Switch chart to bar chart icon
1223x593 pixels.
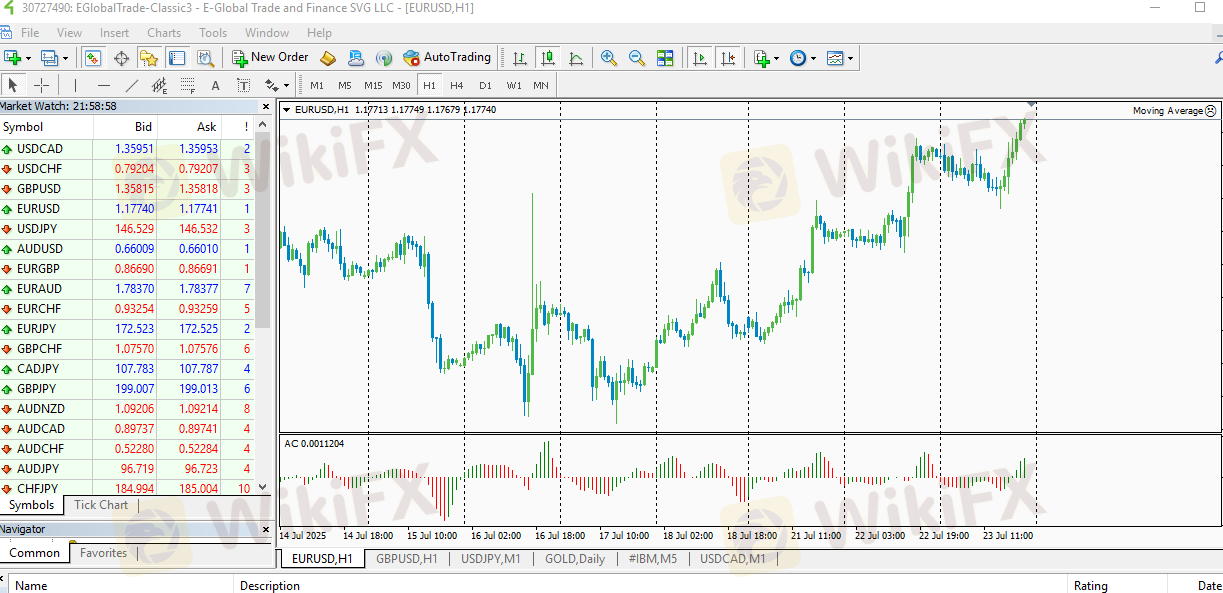pyautogui.click(x=519, y=58)
